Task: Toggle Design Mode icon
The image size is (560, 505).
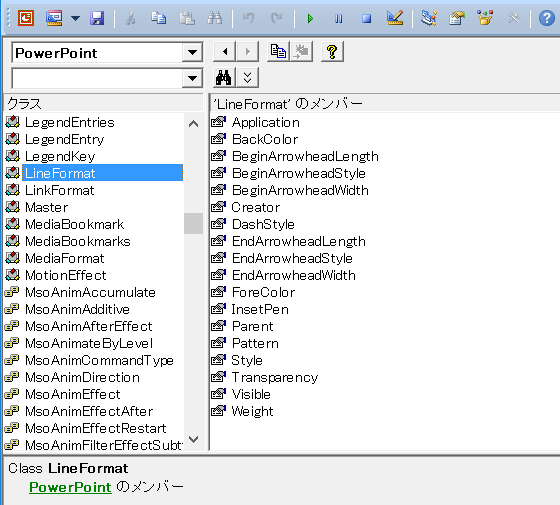Action: [x=395, y=18]
